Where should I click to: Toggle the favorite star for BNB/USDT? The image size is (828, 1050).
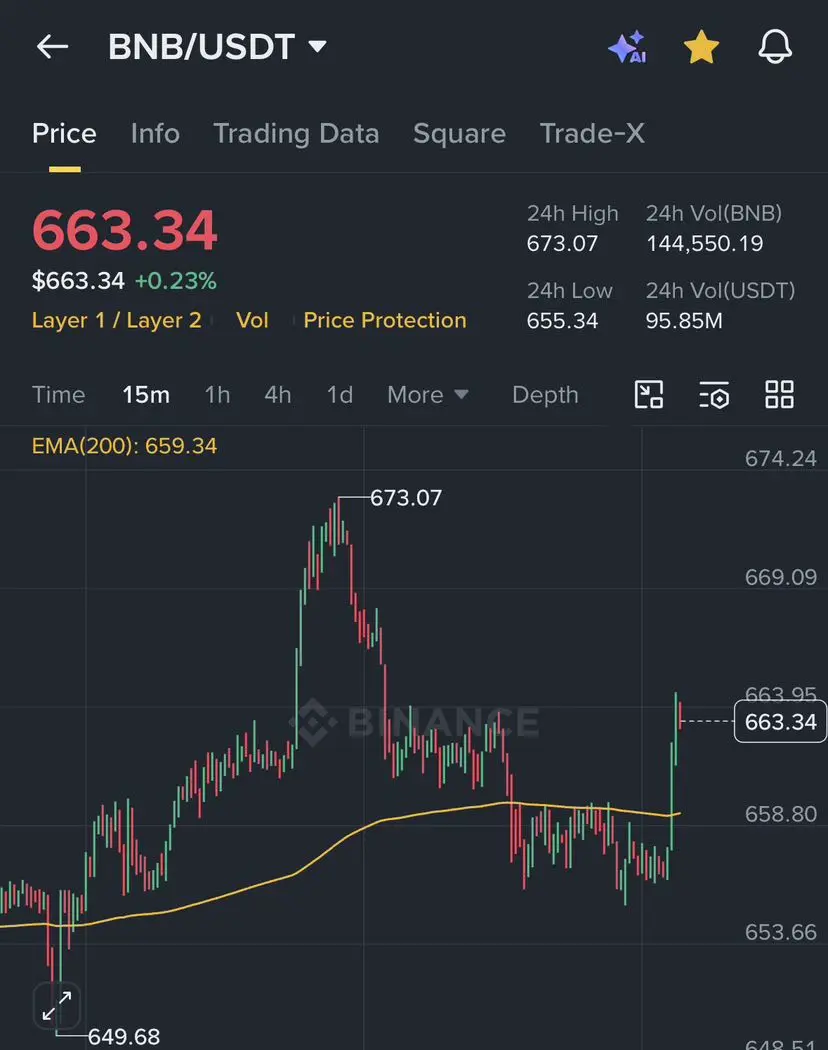[x=701, y=48]
